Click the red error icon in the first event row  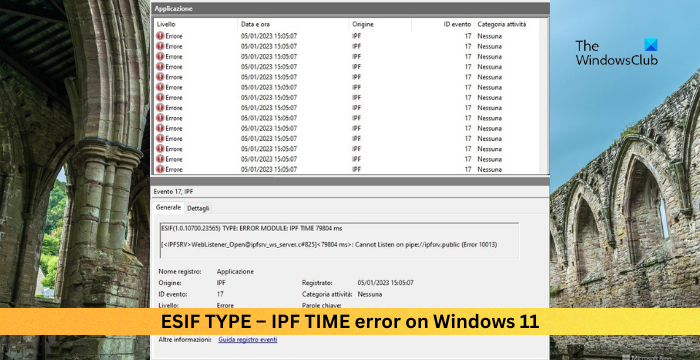pyautogui.click(x=160, y=36)
